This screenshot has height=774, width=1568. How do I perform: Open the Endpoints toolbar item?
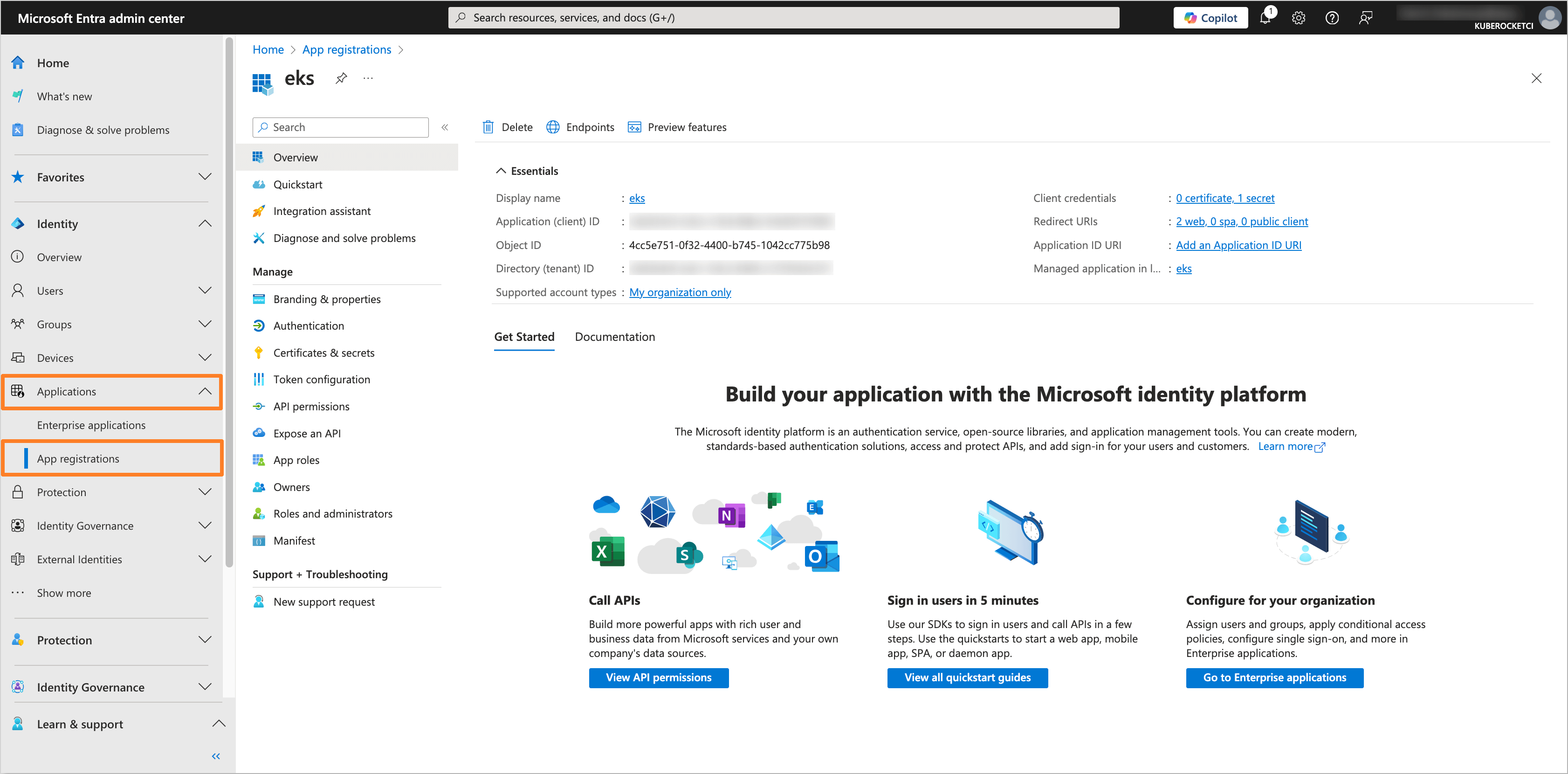tap(580, 127)
